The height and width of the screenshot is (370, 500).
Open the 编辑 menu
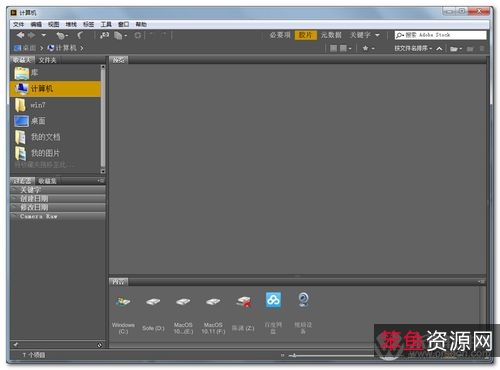[x=36, y=24]
